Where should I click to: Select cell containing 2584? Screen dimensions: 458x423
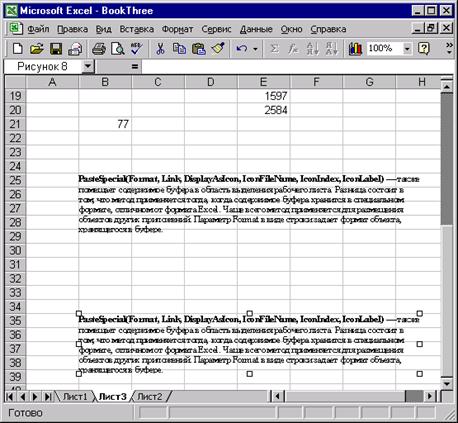tap(263, 110)
